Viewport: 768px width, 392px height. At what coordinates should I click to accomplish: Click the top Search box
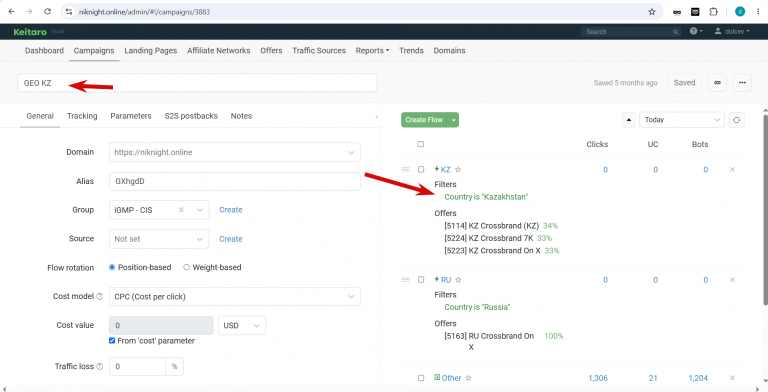click(631, 31)
